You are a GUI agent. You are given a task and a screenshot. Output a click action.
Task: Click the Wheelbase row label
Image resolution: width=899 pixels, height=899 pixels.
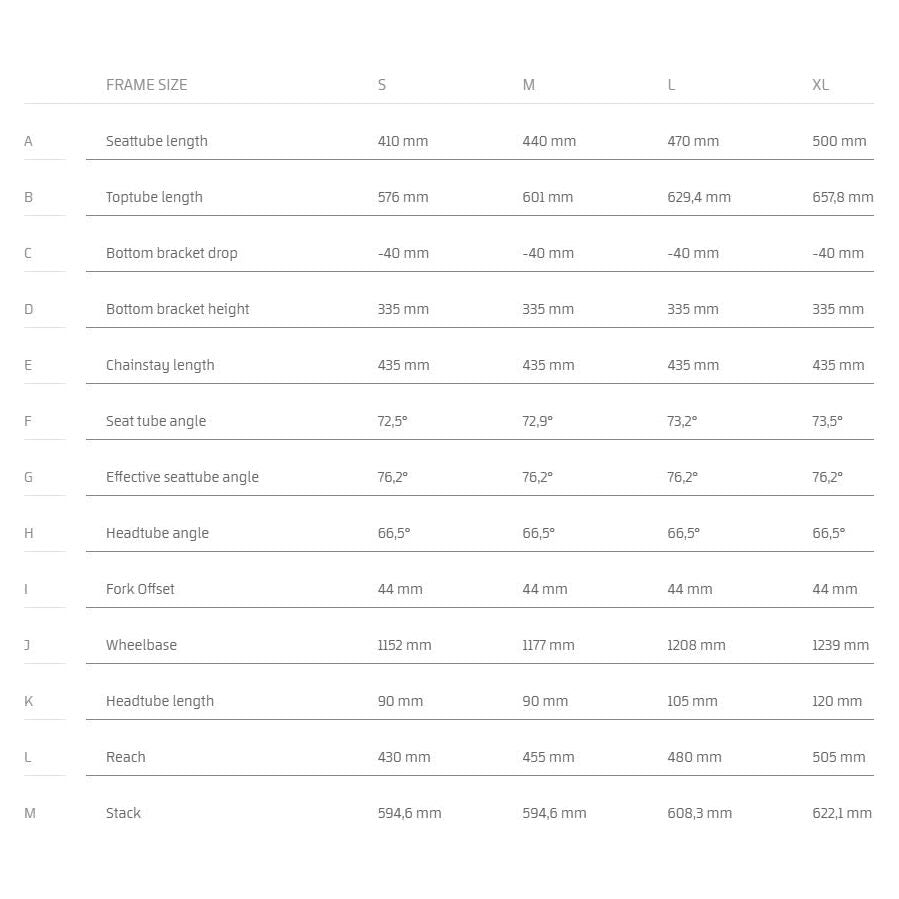[141, 645]
